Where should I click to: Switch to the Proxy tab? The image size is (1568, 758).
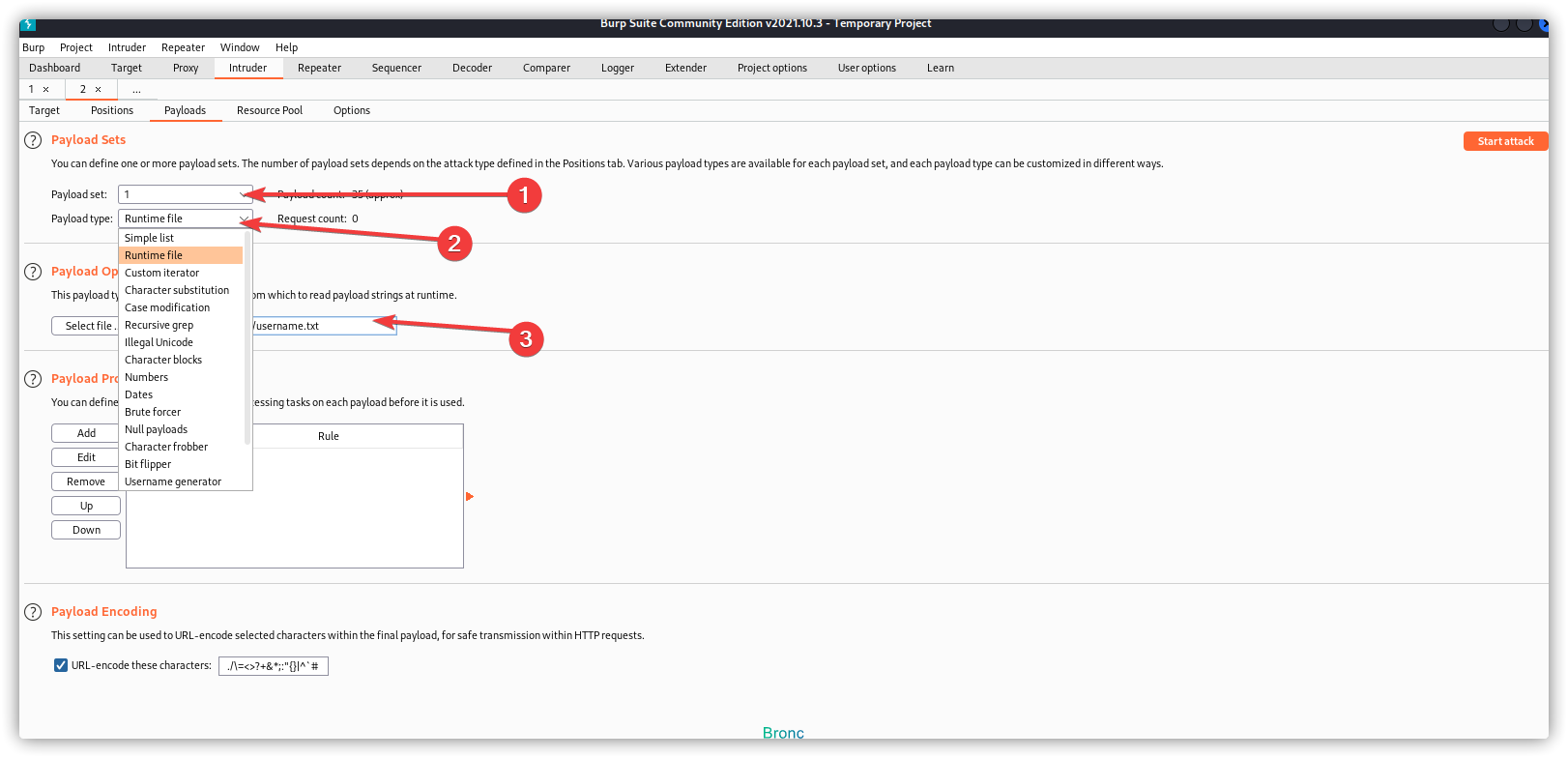click(x=186, y=68)
